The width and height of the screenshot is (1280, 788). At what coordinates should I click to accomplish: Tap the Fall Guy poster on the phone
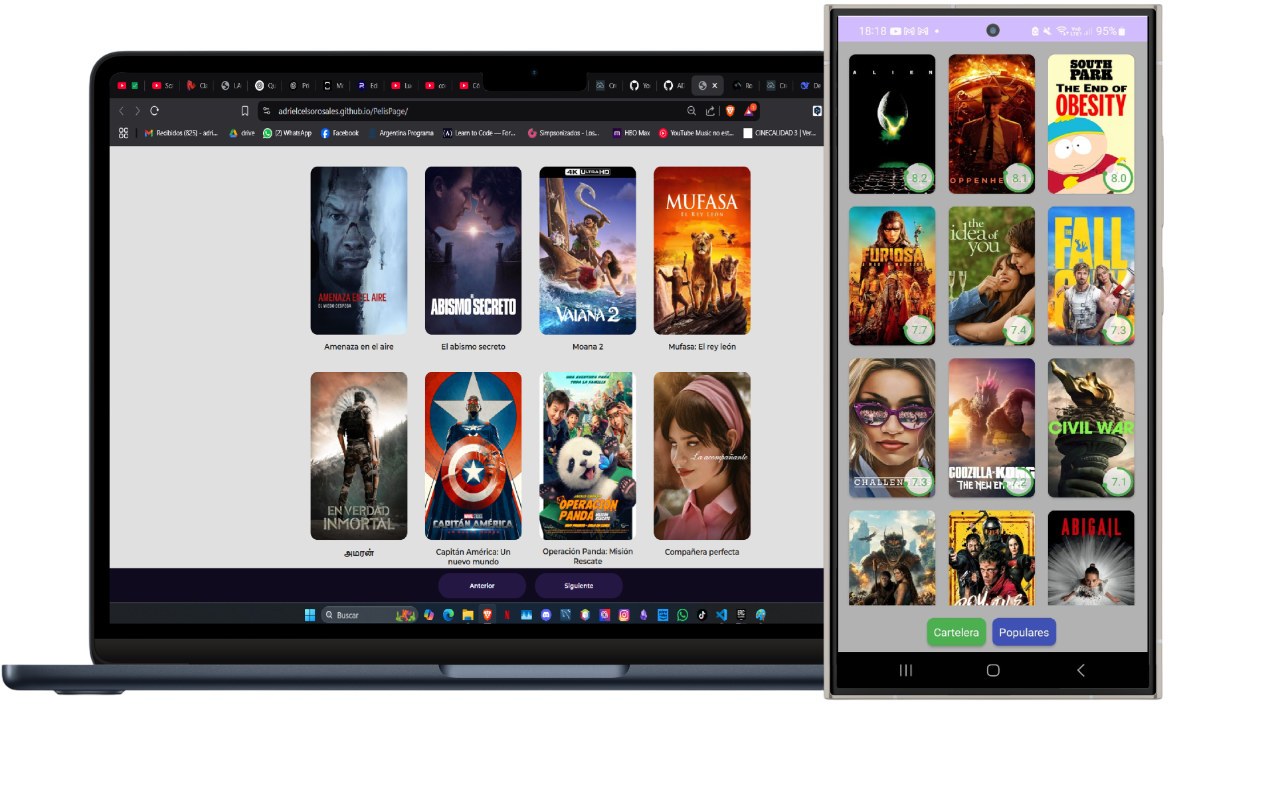[x=1091, y=276]
